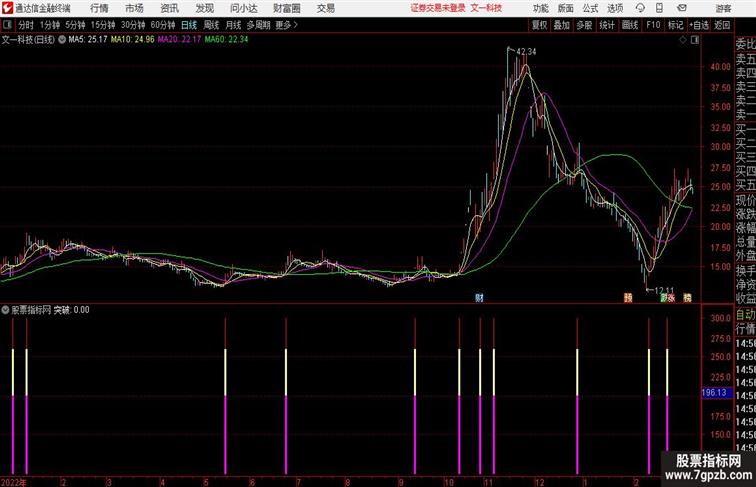756x487 pixels.
Task: Open the 问小达 menu
Action: click(244, 8)
